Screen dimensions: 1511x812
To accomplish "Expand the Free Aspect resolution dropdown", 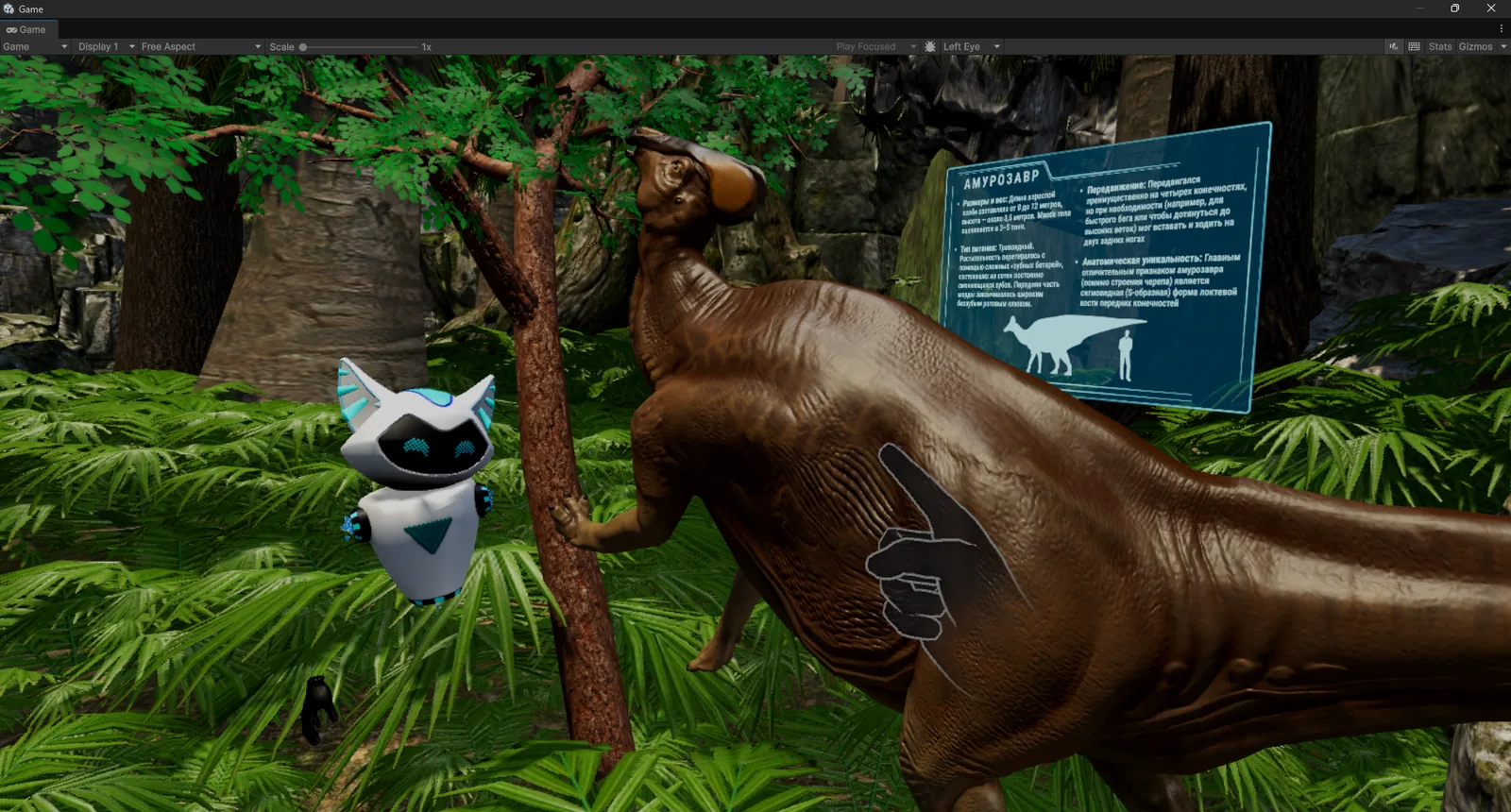I will click(x=201, y=46).
